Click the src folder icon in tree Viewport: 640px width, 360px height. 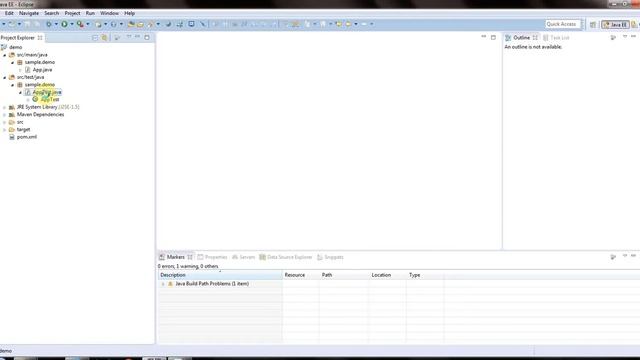click(12, 122)
